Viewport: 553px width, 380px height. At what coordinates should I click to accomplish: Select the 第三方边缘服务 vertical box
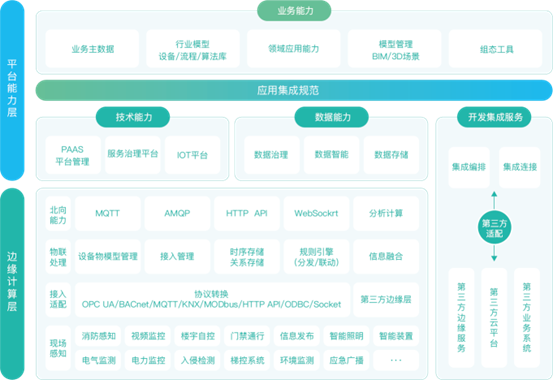point(461,318)
